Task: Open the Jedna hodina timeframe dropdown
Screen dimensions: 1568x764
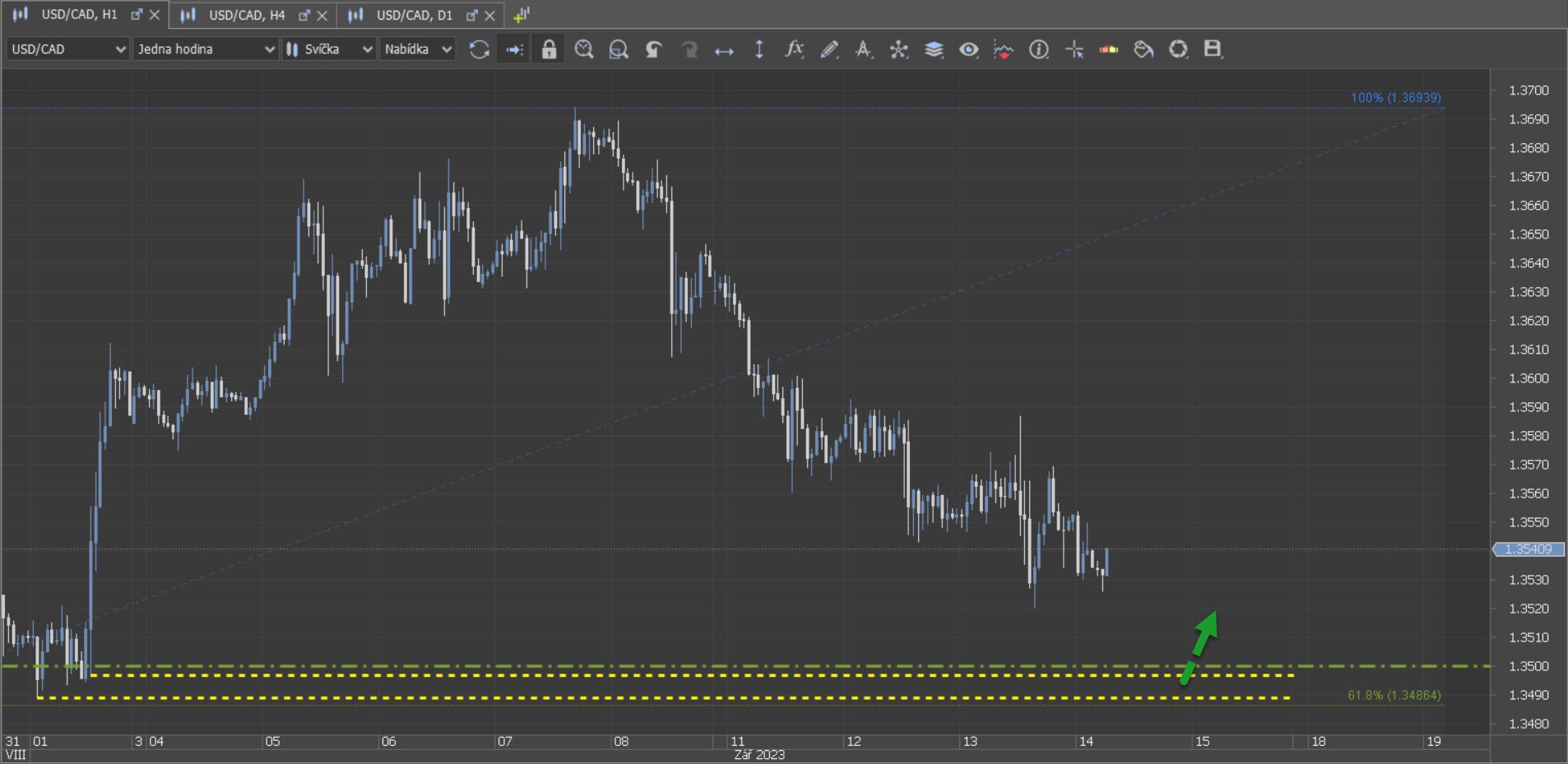Action: [206, 49]
